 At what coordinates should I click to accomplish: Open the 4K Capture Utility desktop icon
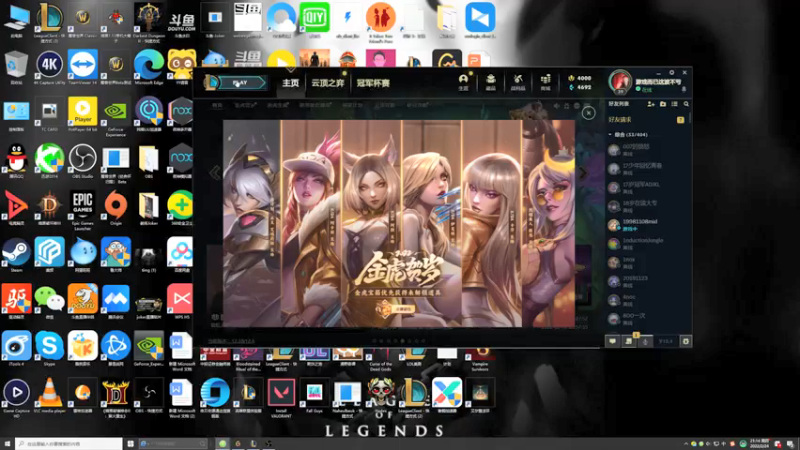pyautogui.click(x=49, y=67)
